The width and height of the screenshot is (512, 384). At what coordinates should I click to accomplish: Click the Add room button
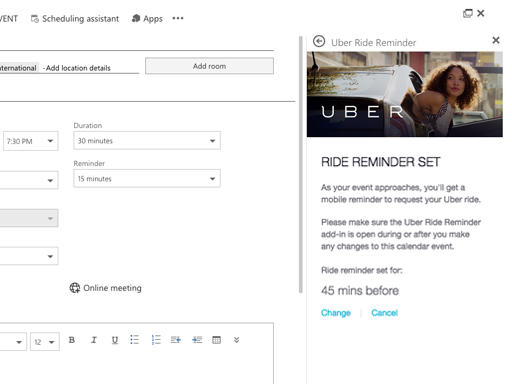[209, 66]
